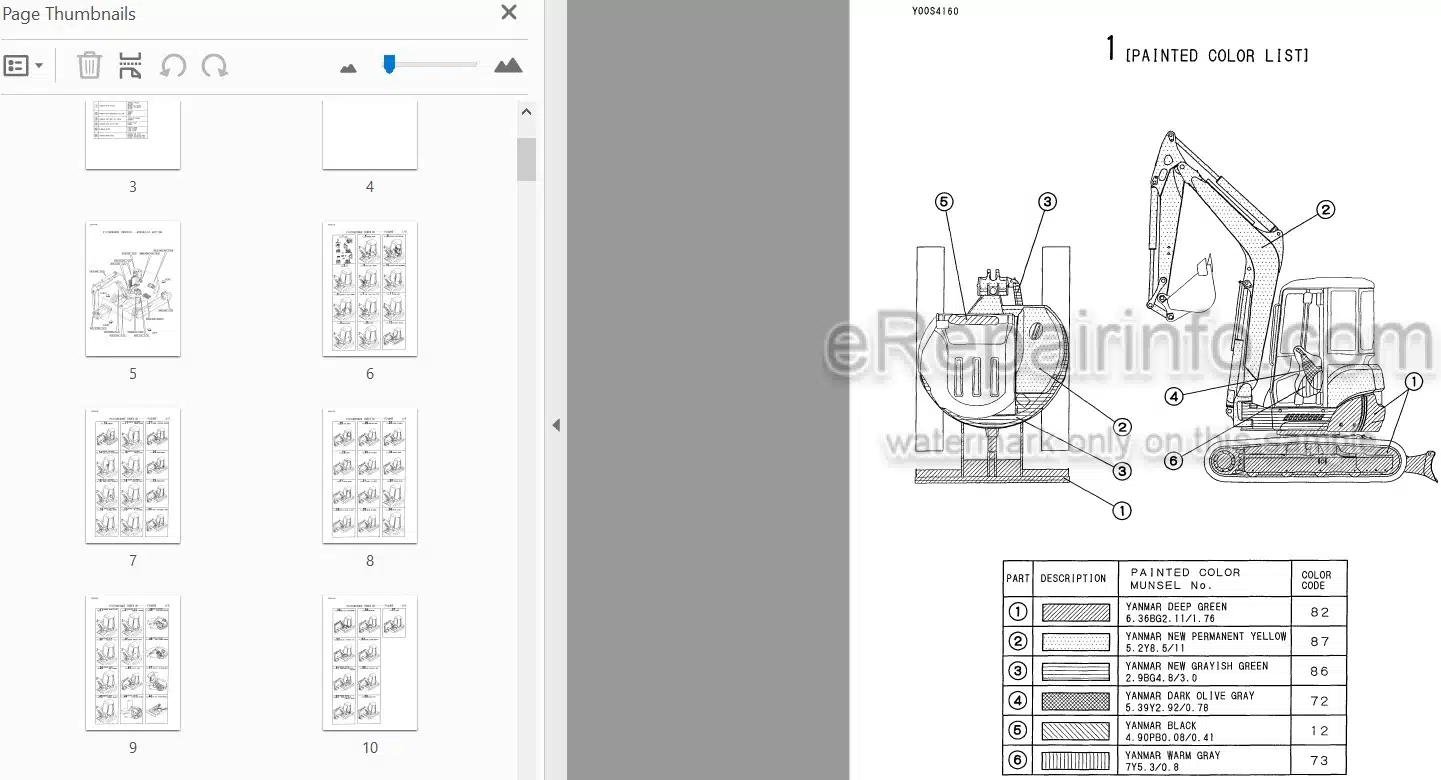Rotate pages clockwise
This screenshot has height=780, width=1441.
pos(214,66)
